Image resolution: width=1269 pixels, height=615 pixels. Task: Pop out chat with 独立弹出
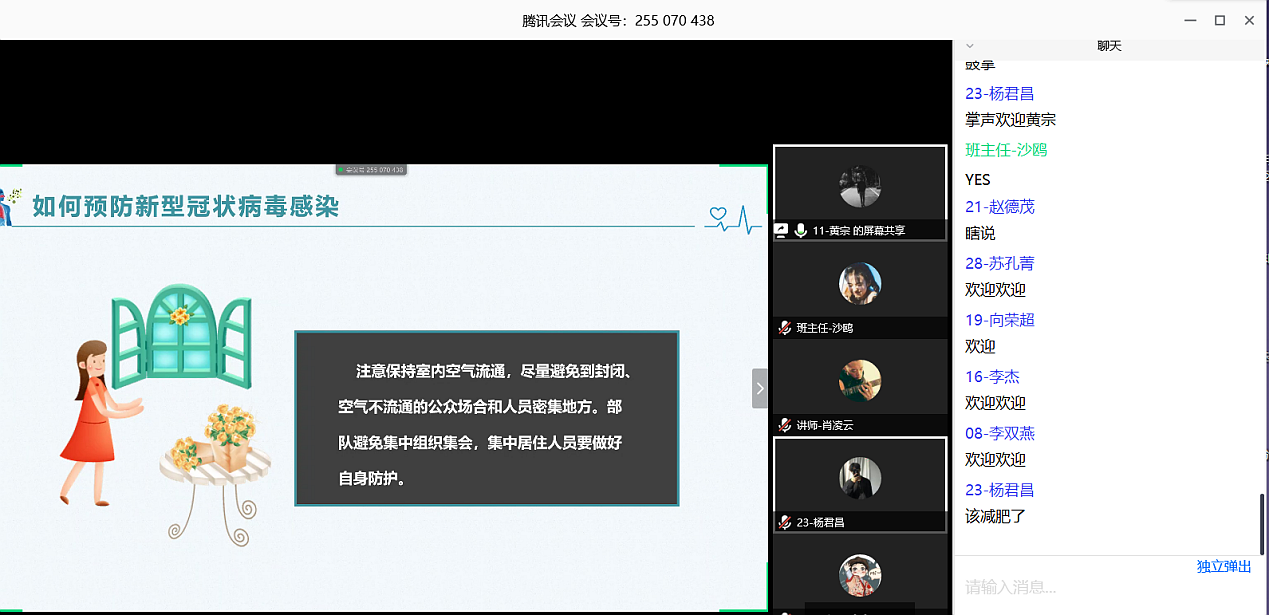[1223, 567]
